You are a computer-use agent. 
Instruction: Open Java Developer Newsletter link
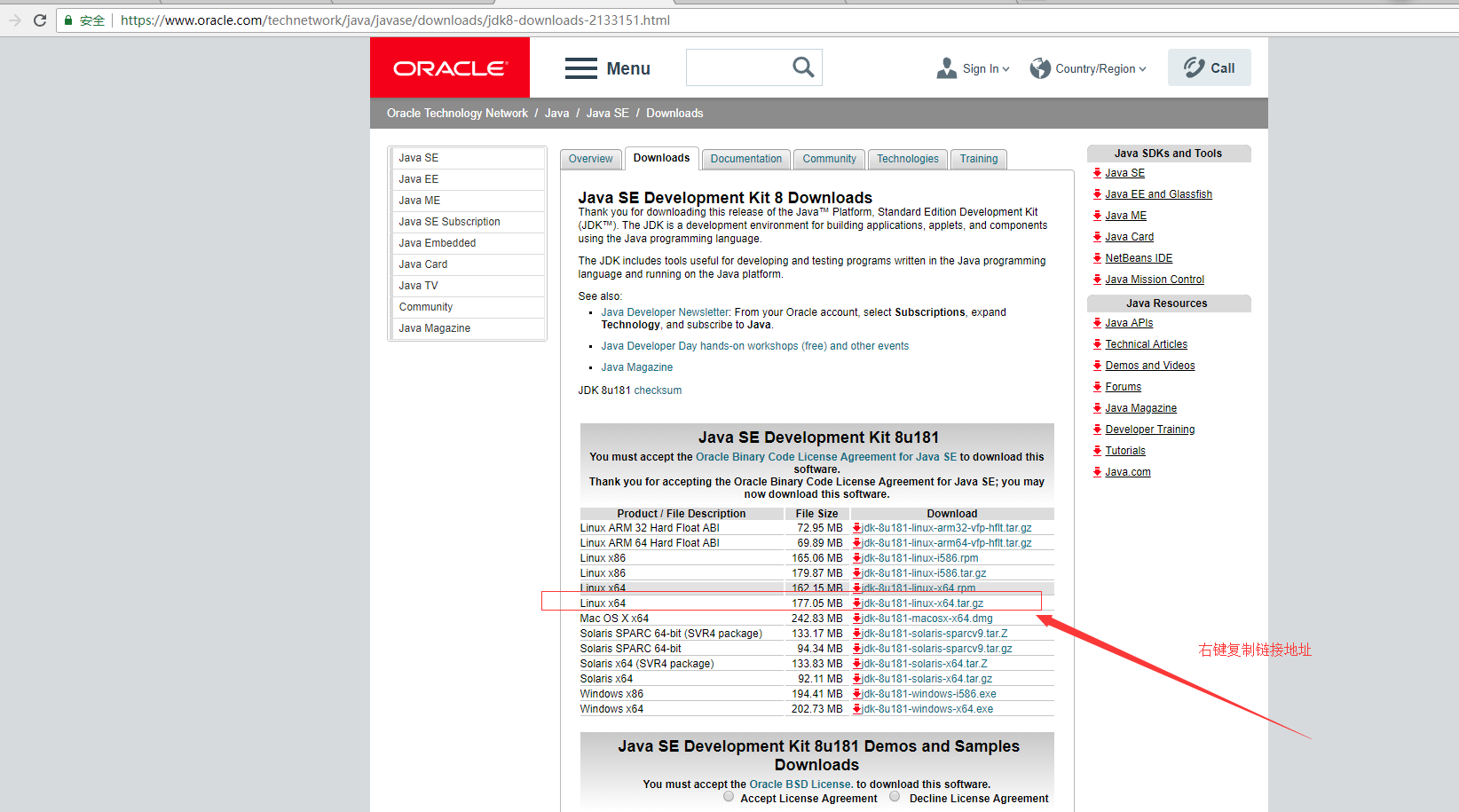pos(666,312)
